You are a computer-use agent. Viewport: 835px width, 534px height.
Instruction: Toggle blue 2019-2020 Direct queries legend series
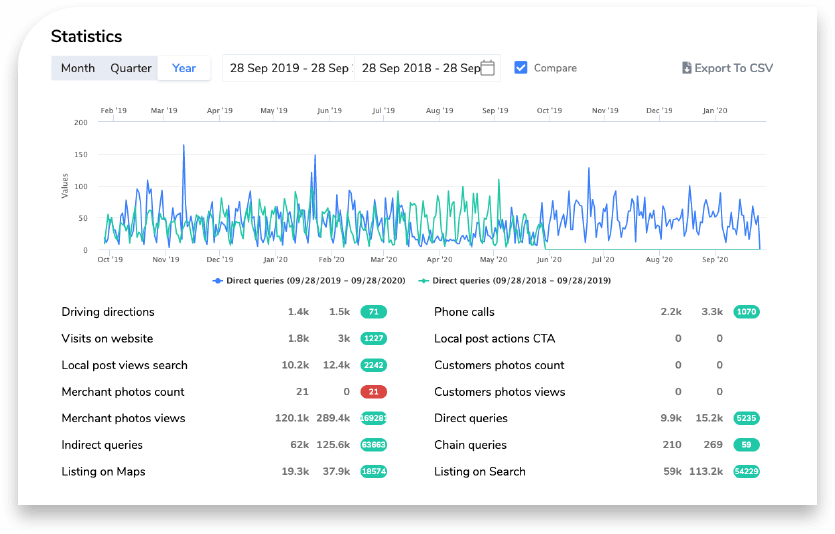tap(309, 281)
